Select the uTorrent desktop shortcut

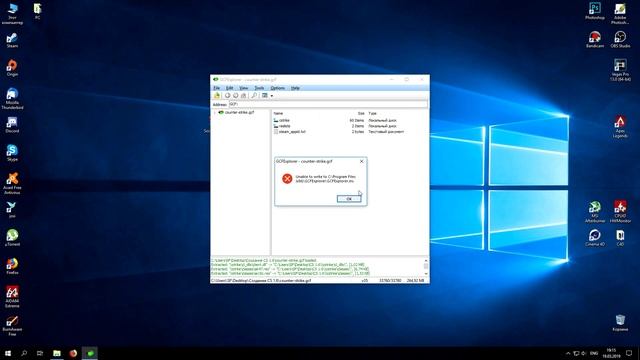pos(12,237)
